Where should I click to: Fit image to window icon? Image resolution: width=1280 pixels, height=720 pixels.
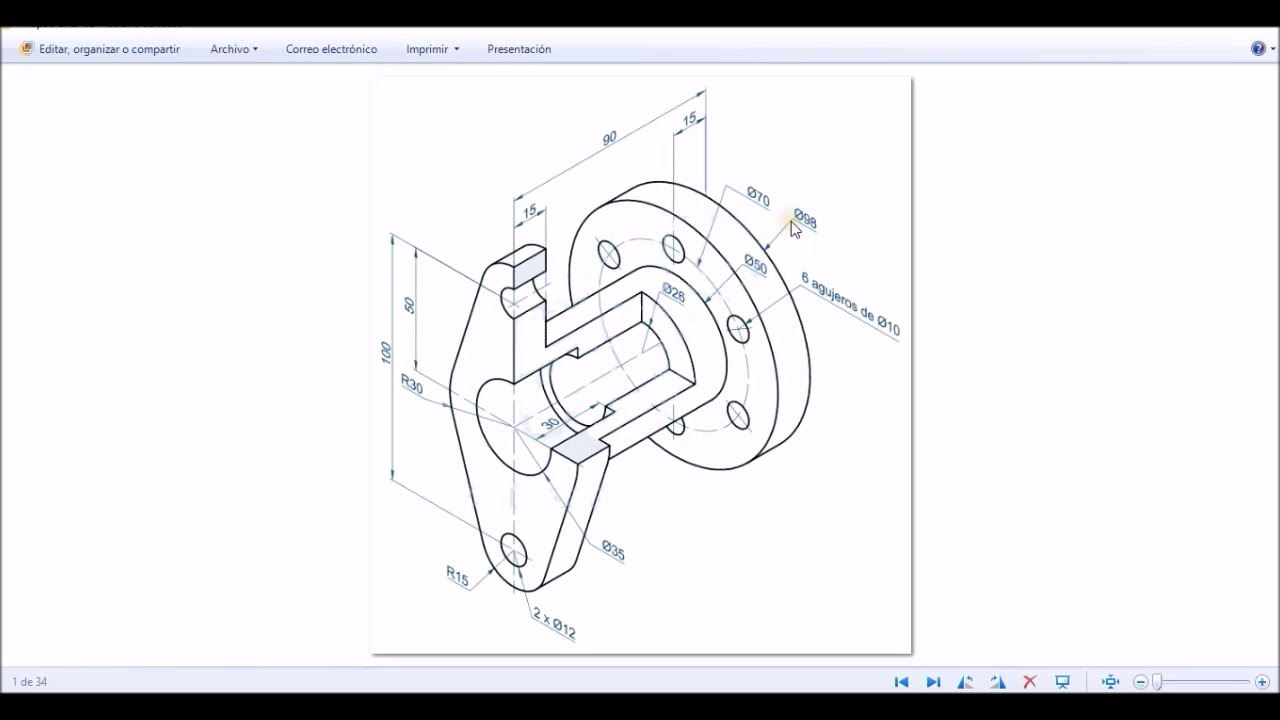(1110, 682)
